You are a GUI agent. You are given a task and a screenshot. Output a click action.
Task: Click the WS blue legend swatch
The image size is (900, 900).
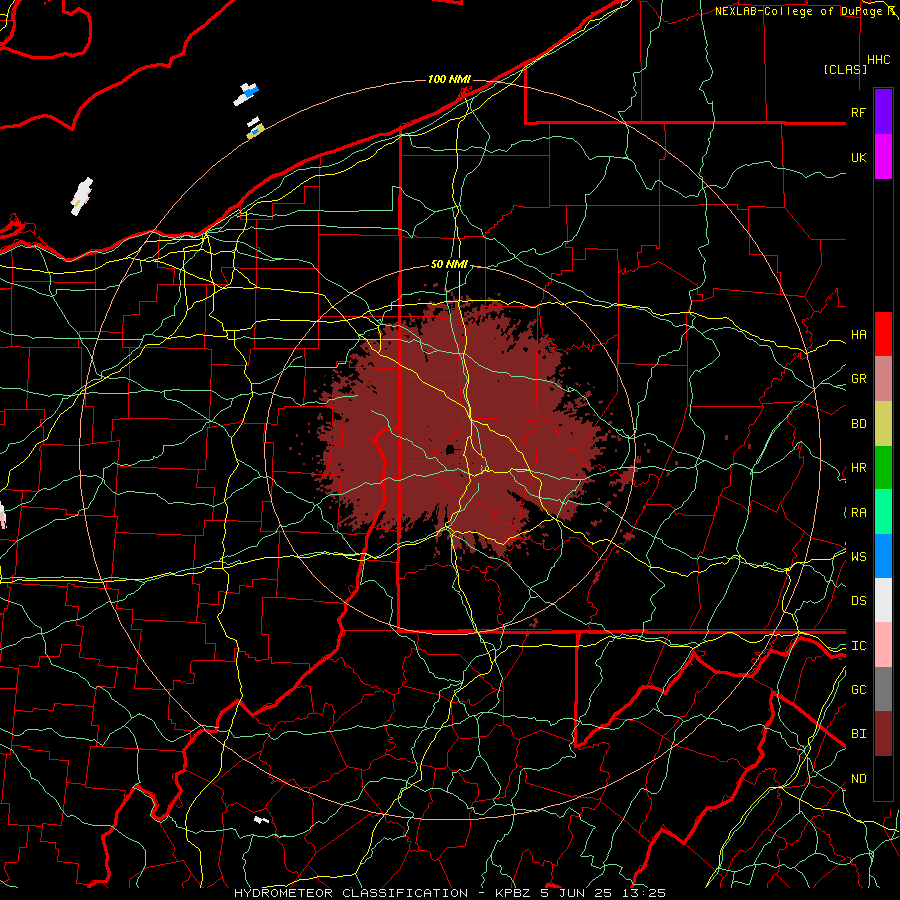(x=883, y=556)
